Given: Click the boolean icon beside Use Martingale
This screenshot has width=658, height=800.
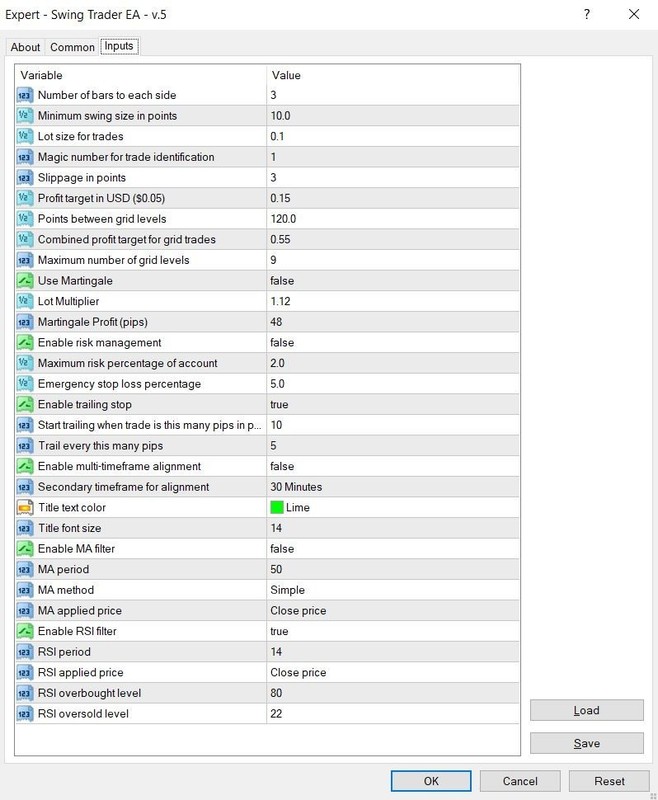Looking at the screenshot, I should [24, 281].
